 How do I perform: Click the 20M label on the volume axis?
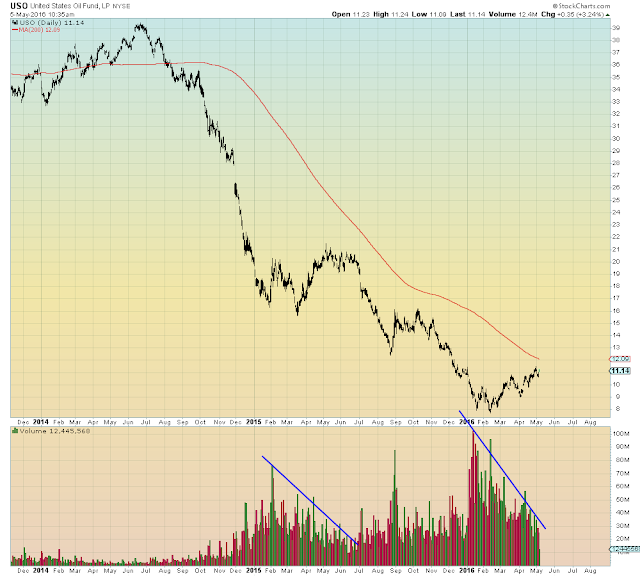(622, 539)
